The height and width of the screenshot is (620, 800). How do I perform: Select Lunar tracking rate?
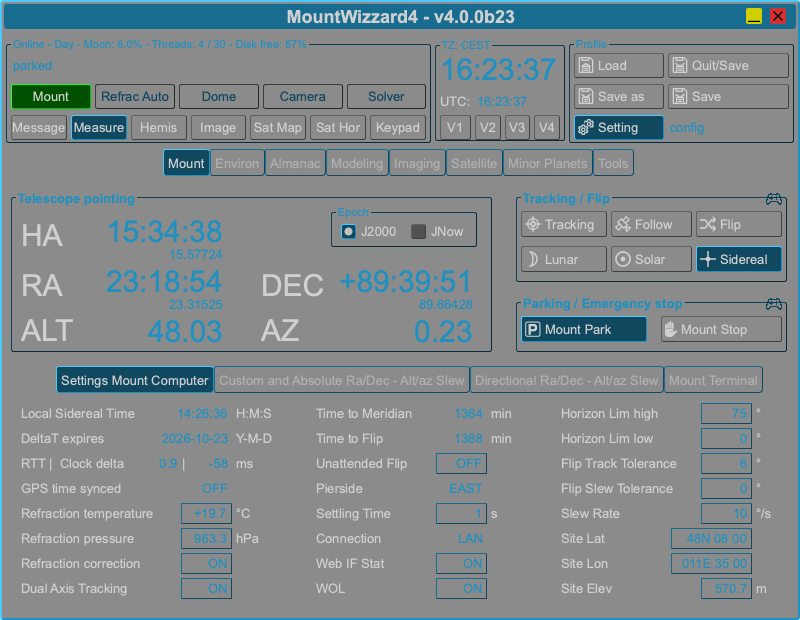564,259
